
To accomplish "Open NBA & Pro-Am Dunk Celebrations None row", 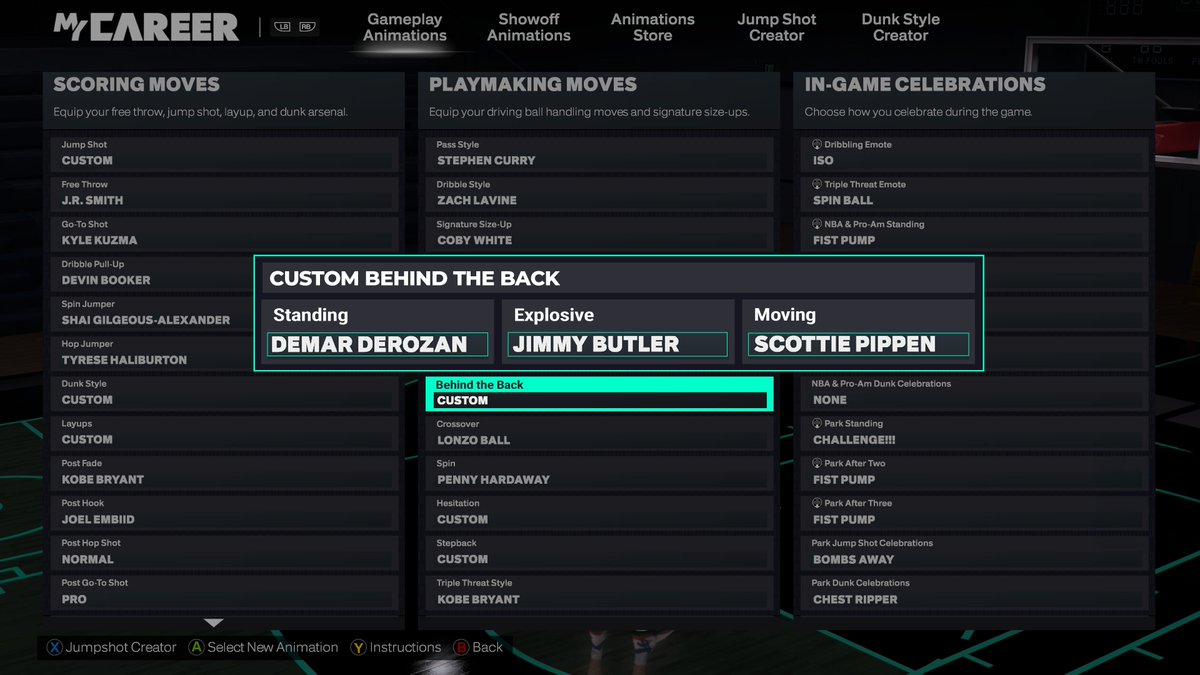I will 975,393.
